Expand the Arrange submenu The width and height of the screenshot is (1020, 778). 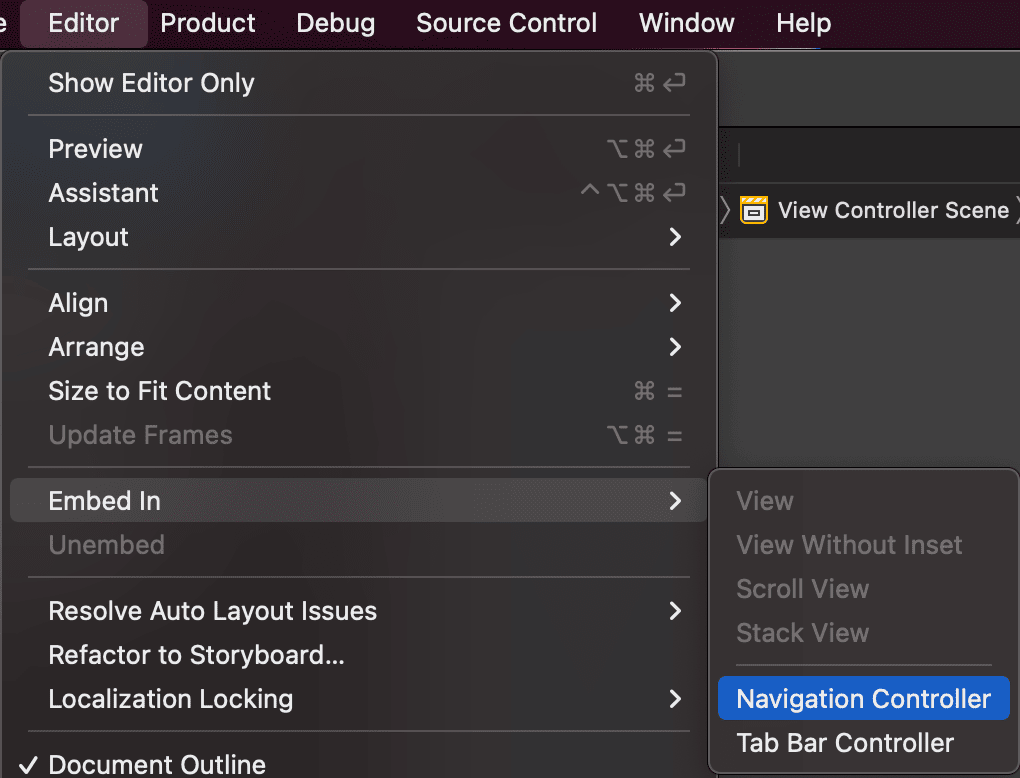coord(359,347)
